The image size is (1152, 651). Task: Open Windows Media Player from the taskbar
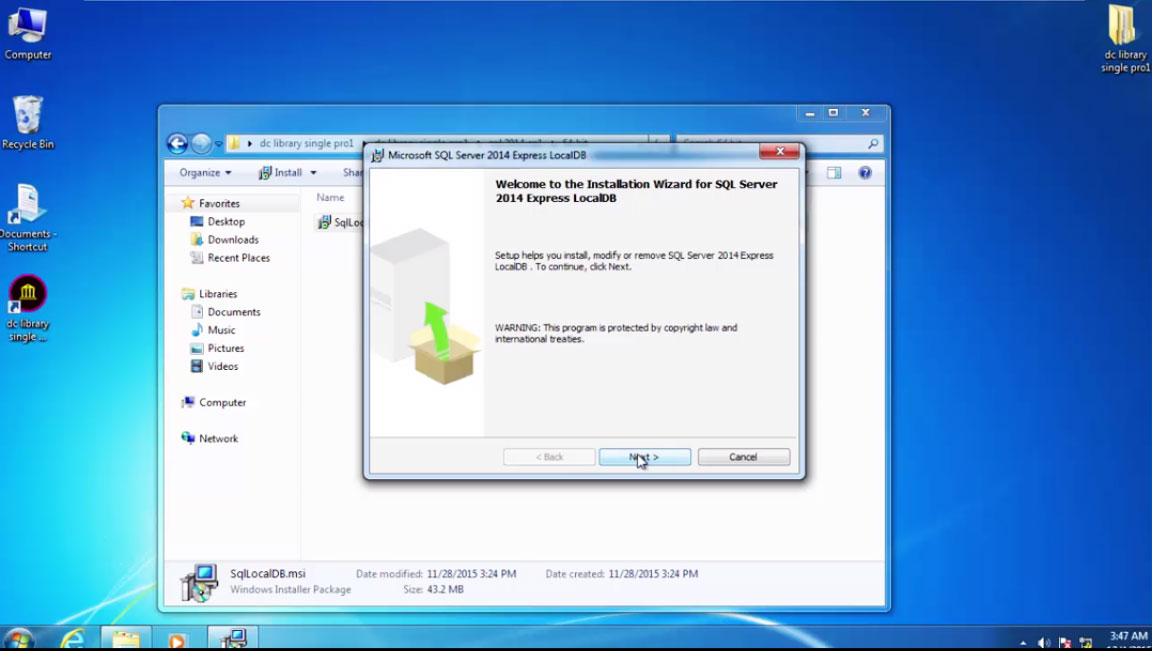point(177,639)
